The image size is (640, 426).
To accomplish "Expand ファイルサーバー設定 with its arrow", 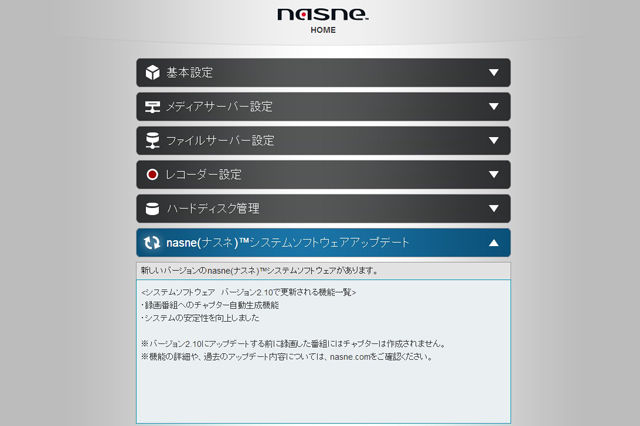I will click(494, 140).
